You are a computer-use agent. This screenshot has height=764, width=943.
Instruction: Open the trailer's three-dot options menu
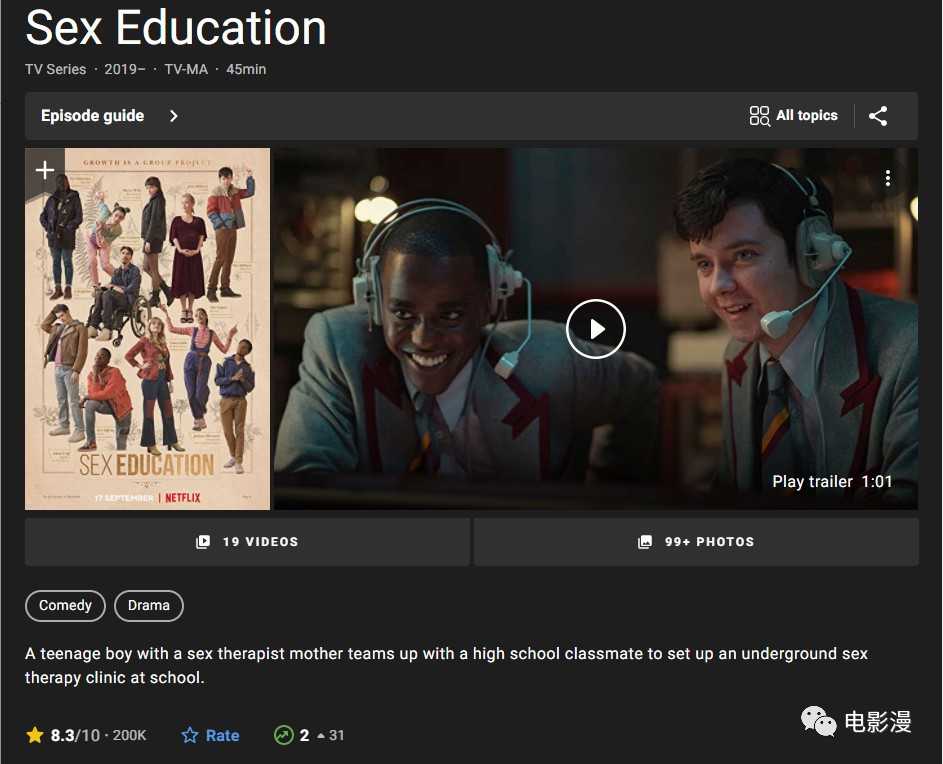tap(888, 178)
